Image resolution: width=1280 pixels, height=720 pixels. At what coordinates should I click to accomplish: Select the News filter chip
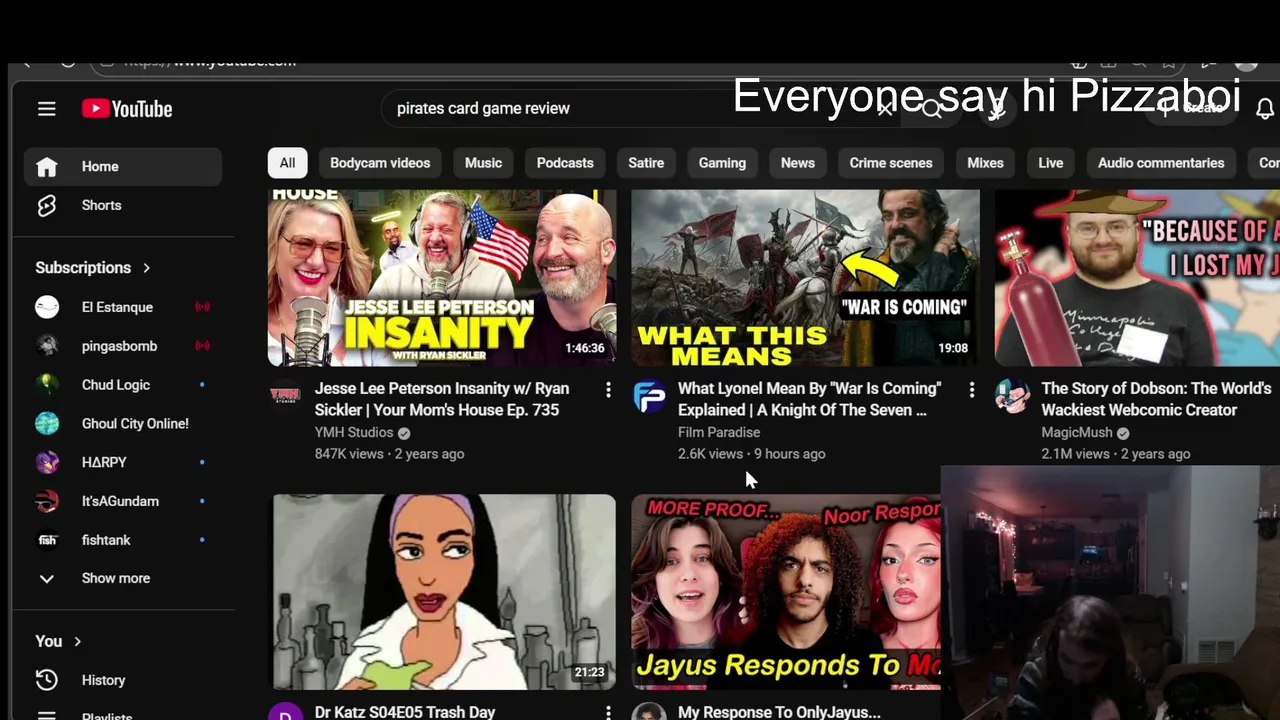pyautogui.click(x=798, y=163)
